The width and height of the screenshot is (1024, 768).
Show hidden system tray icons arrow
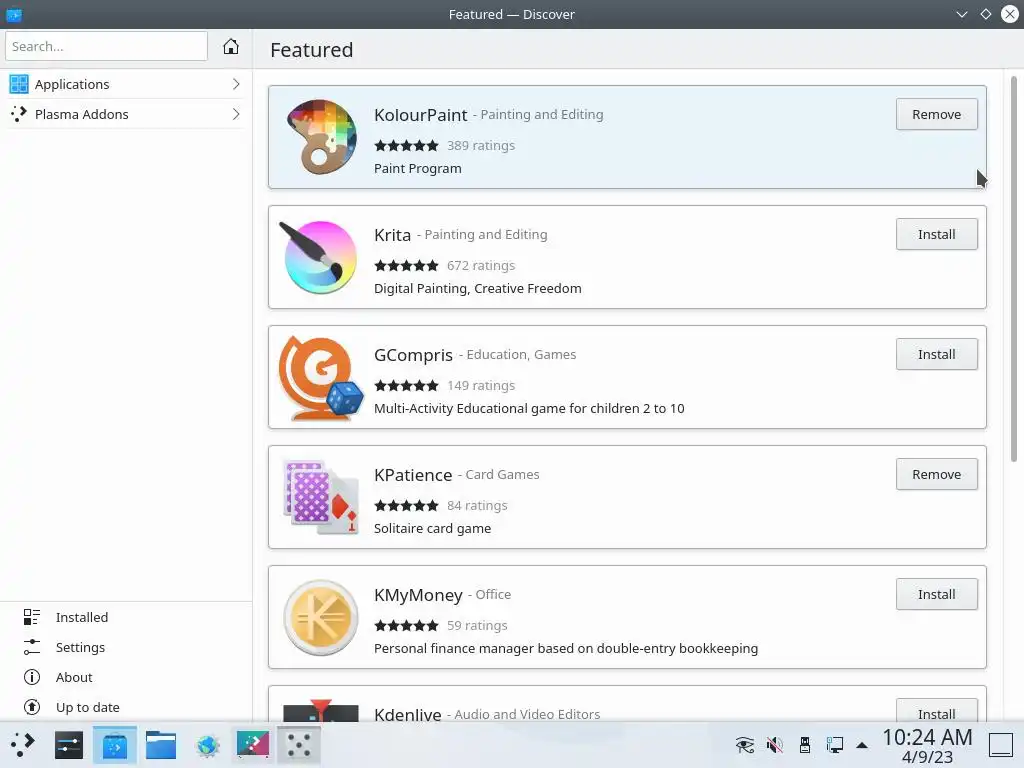862,745
